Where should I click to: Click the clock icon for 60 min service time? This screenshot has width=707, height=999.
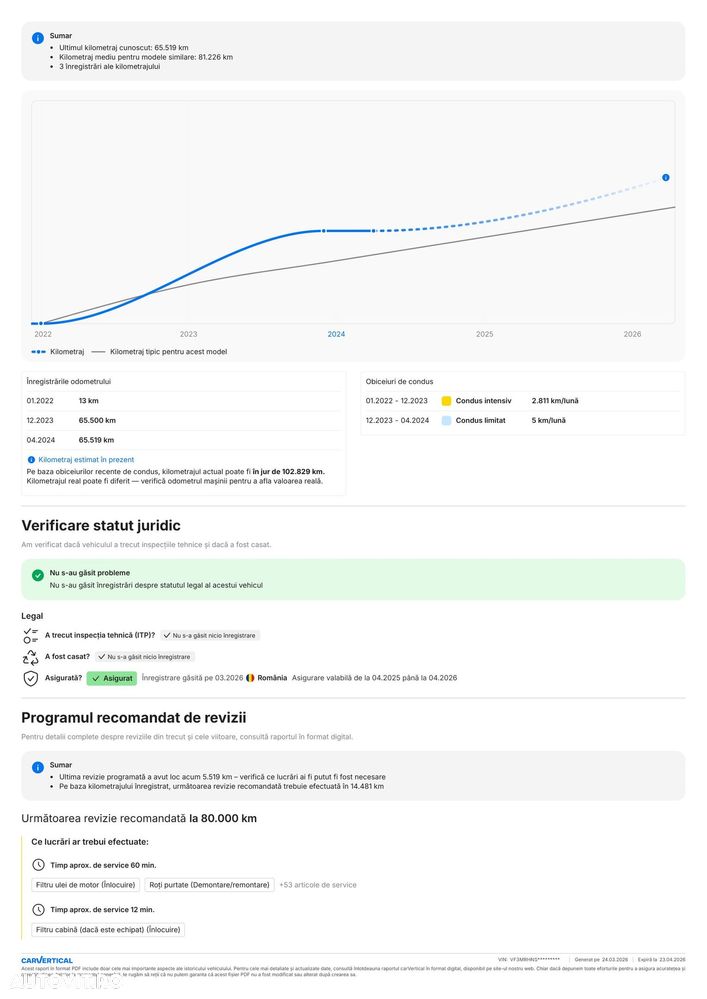coord(38,865)
